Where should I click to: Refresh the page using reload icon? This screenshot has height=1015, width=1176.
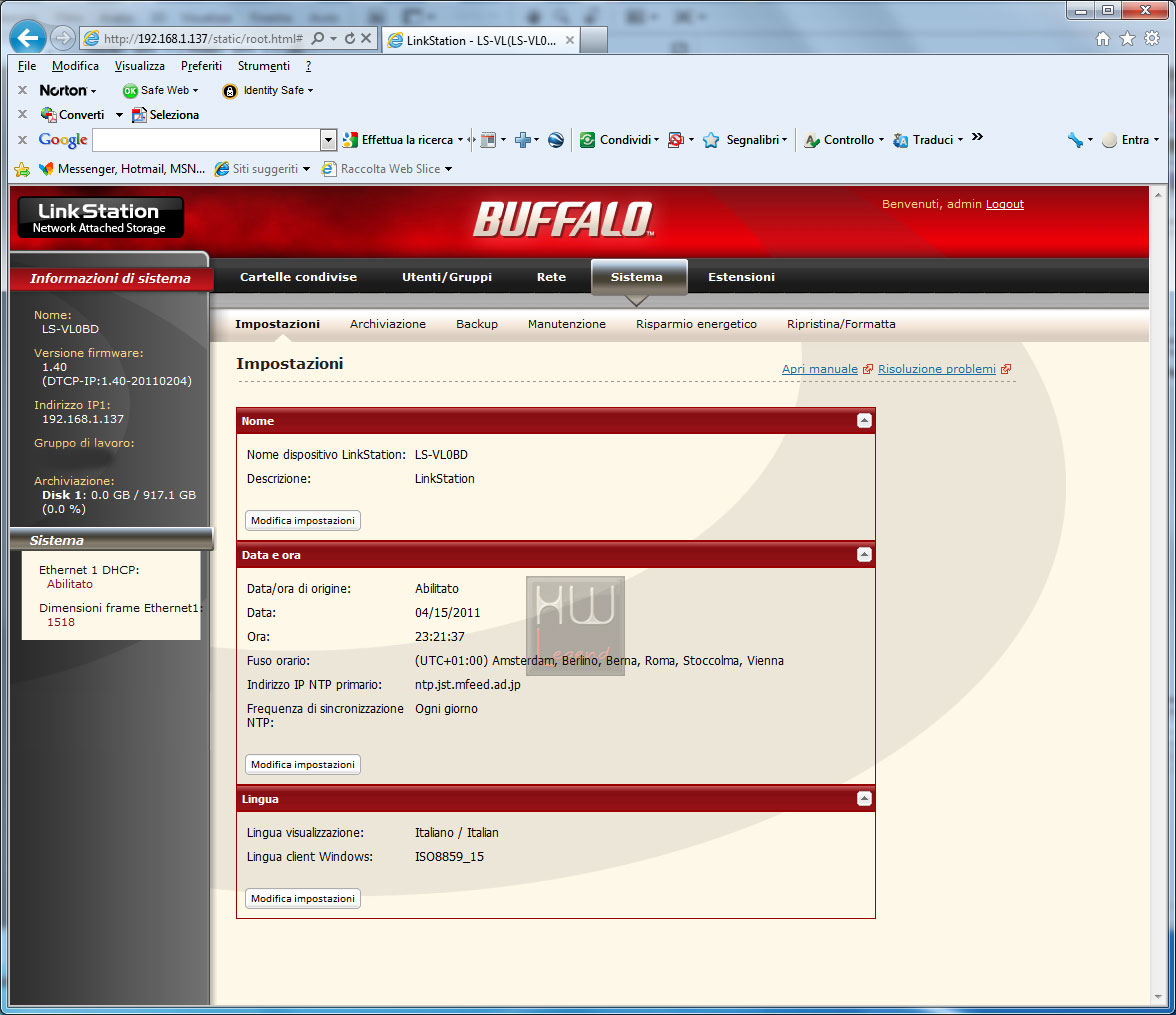click(x=350, y=38)
